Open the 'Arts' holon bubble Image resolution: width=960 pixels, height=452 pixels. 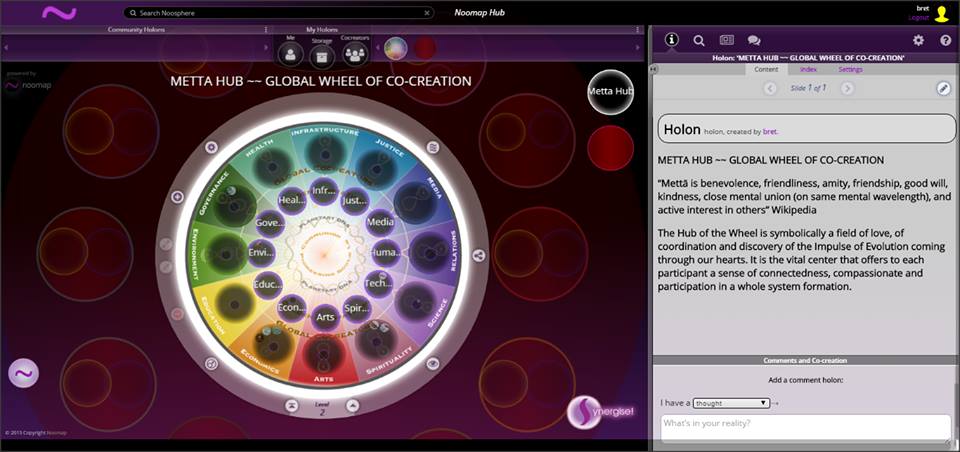click(x=324, y=317)
